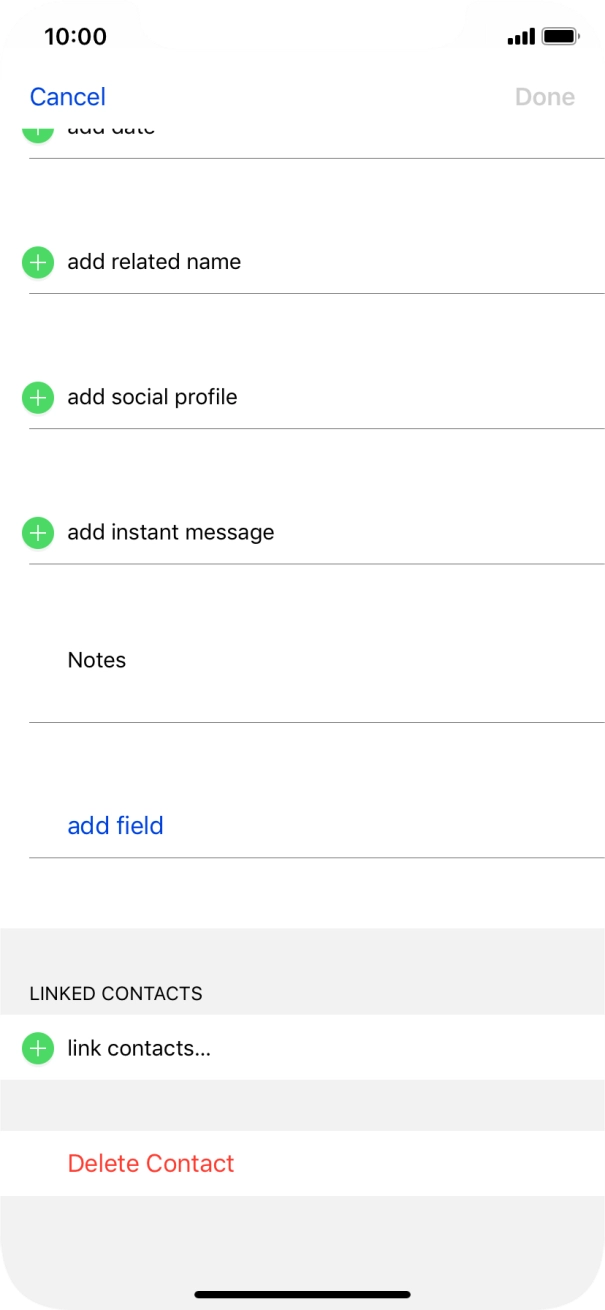Tap the home indicator bar at the bottom
This screenshot has height=1310, width=605.
[x=302, y=1292]
